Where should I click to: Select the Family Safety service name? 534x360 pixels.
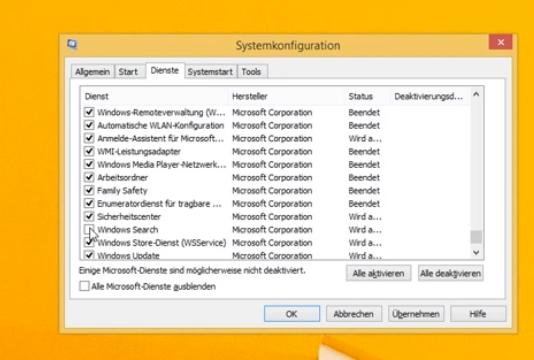pyautogui.click(x=122, y=190)
